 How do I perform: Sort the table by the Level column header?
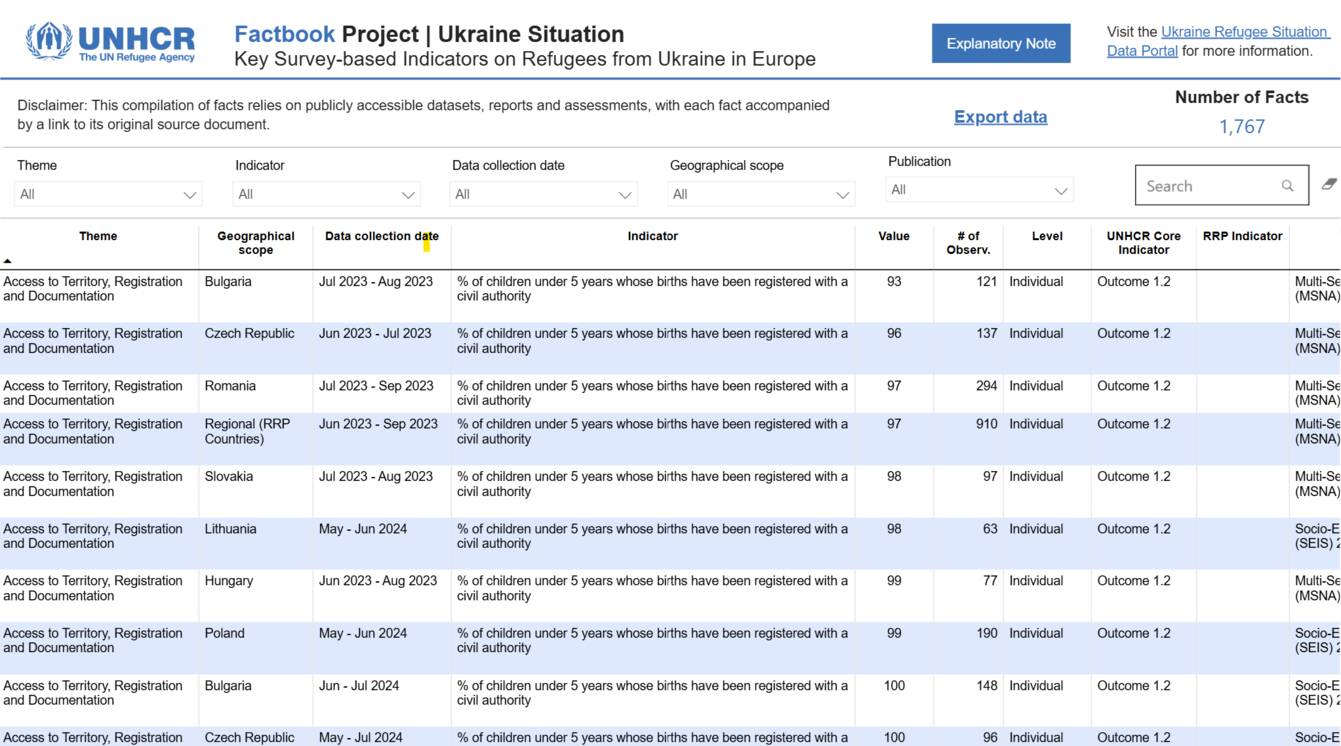1047,237
